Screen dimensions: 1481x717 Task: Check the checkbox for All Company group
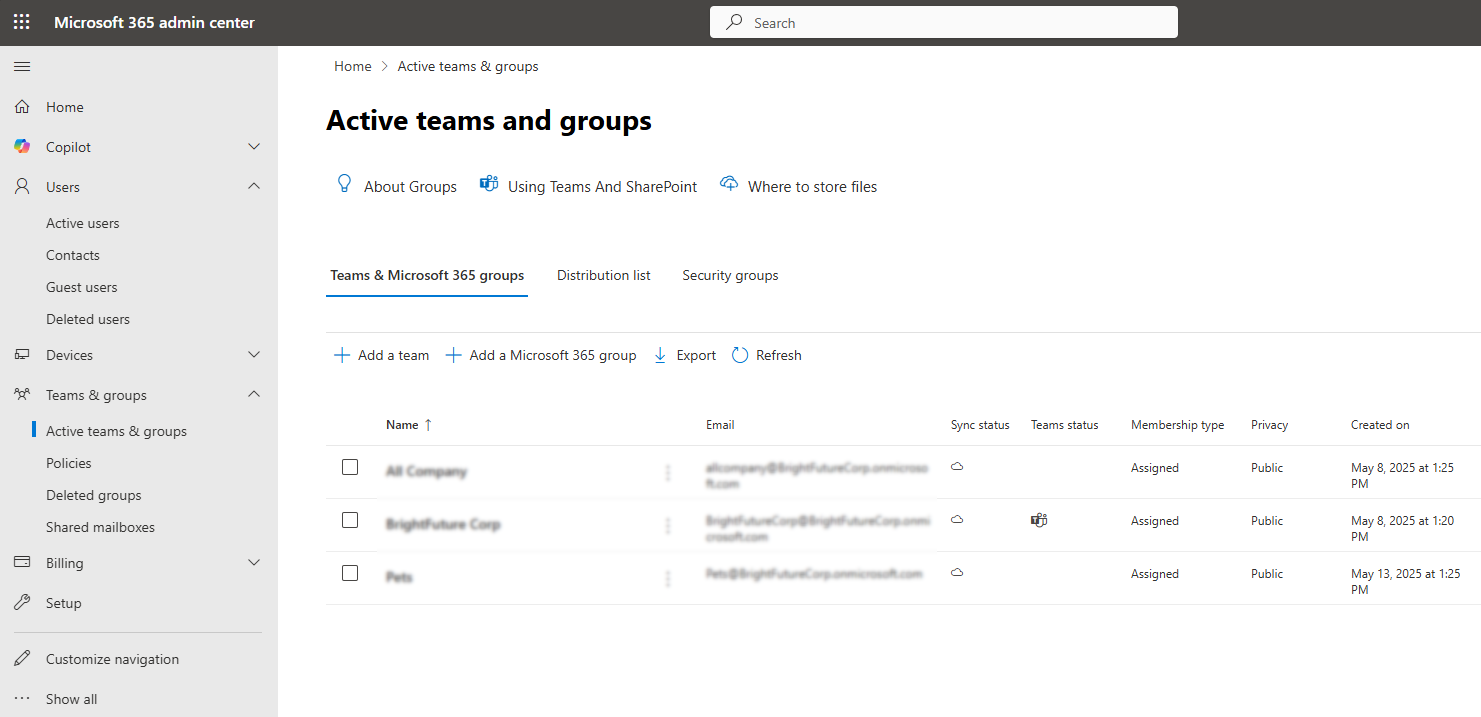(350, 466)
